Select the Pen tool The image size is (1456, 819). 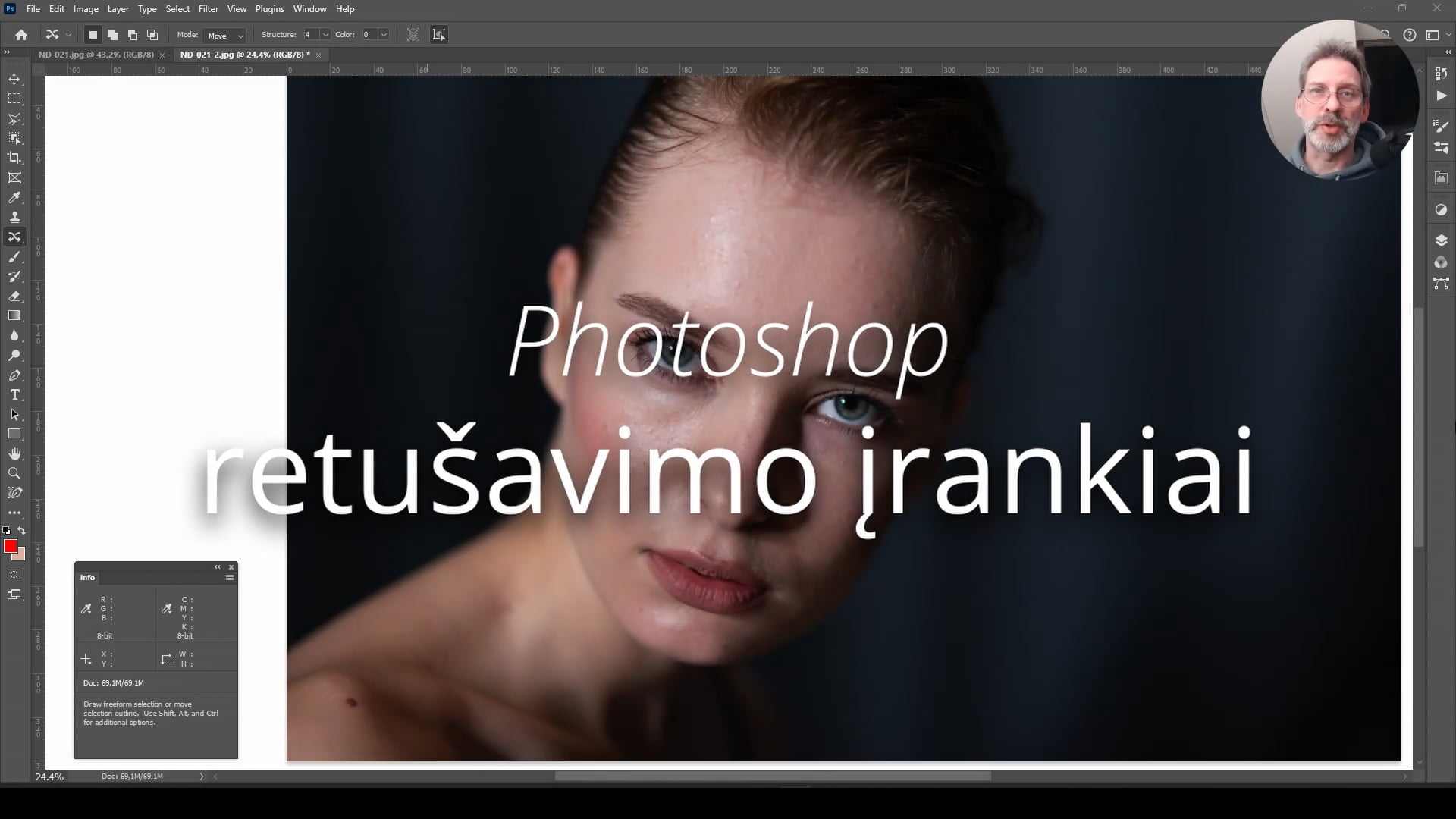click(x=14, y=375)
